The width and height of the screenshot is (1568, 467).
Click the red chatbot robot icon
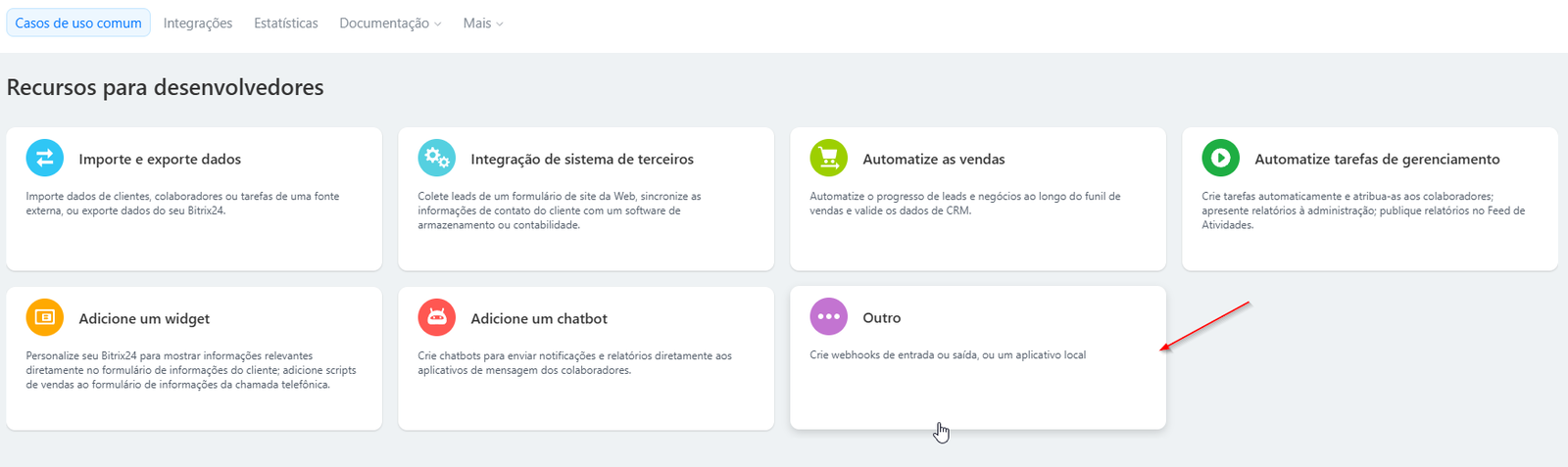pyautogui.click(x=437, y=317)
